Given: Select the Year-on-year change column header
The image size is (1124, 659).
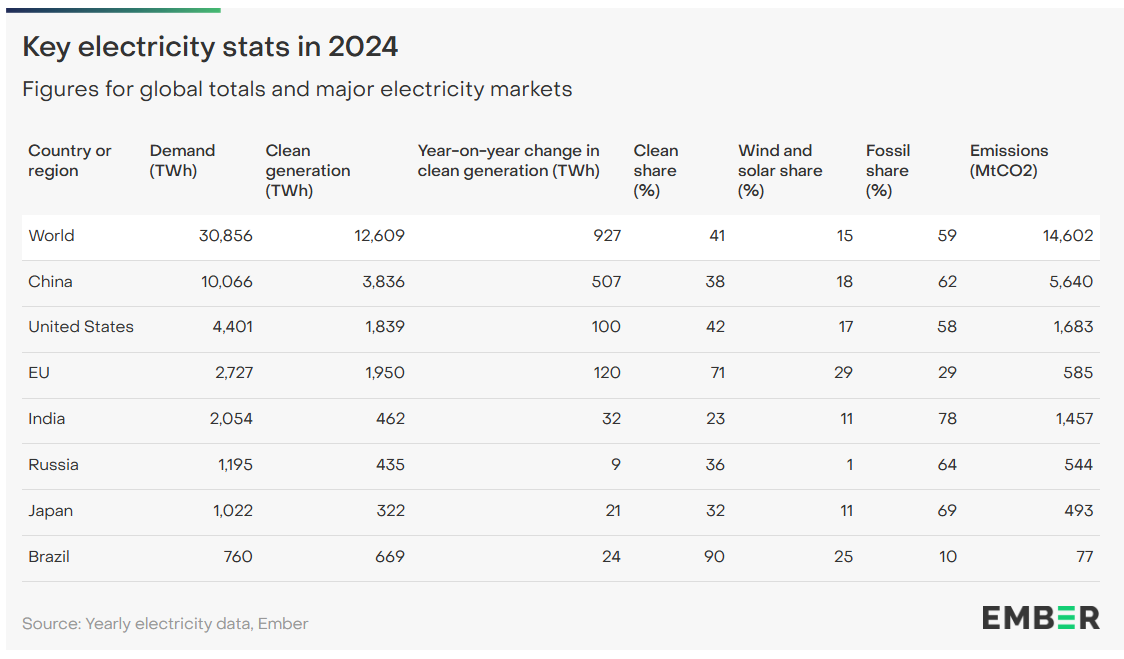Looking at the screenshot, I should point(508,160).
